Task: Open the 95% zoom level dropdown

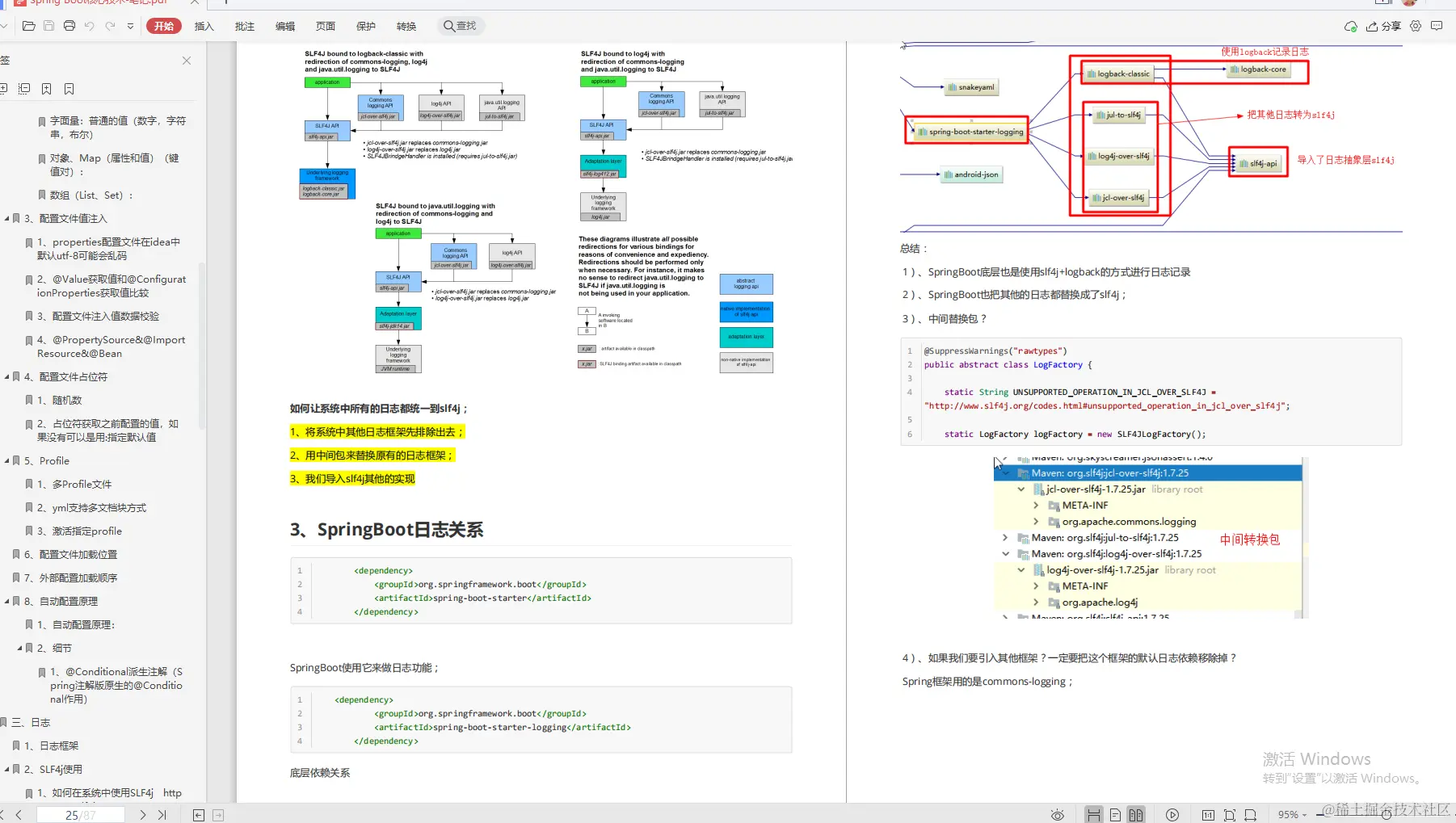Action: pos(1292,815)
